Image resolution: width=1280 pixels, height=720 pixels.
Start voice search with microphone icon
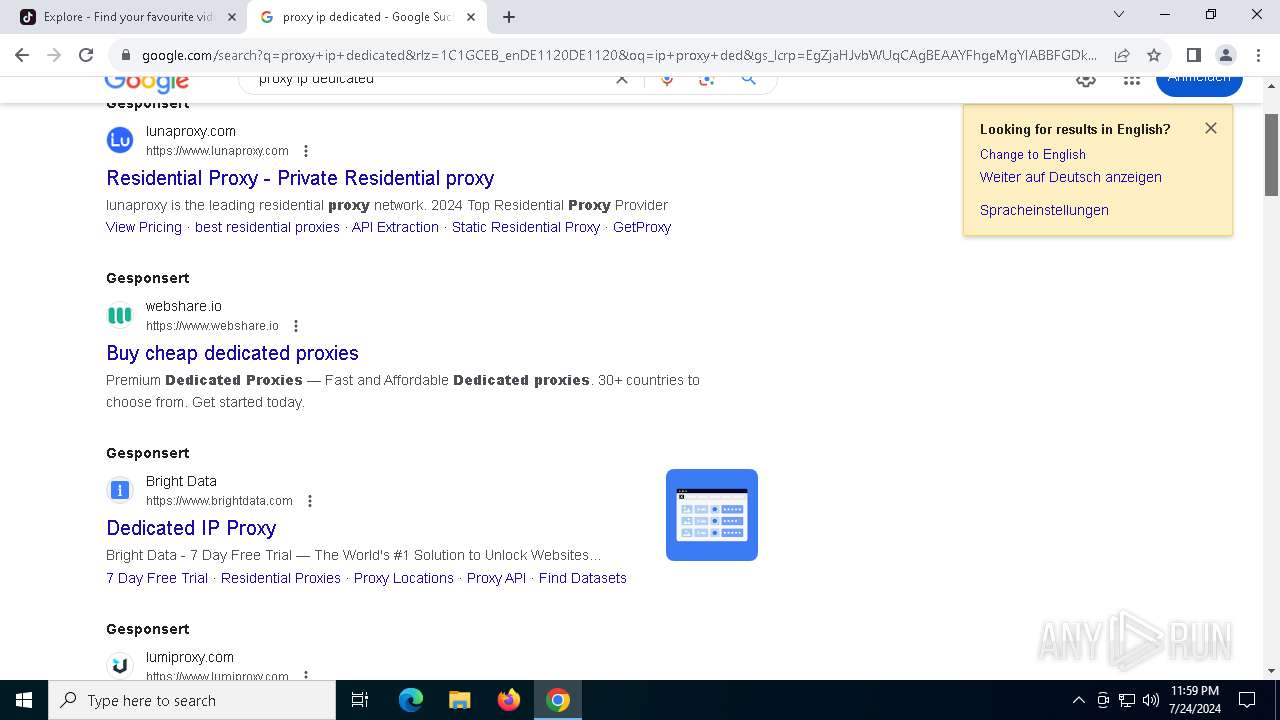(x=667, y=79)
